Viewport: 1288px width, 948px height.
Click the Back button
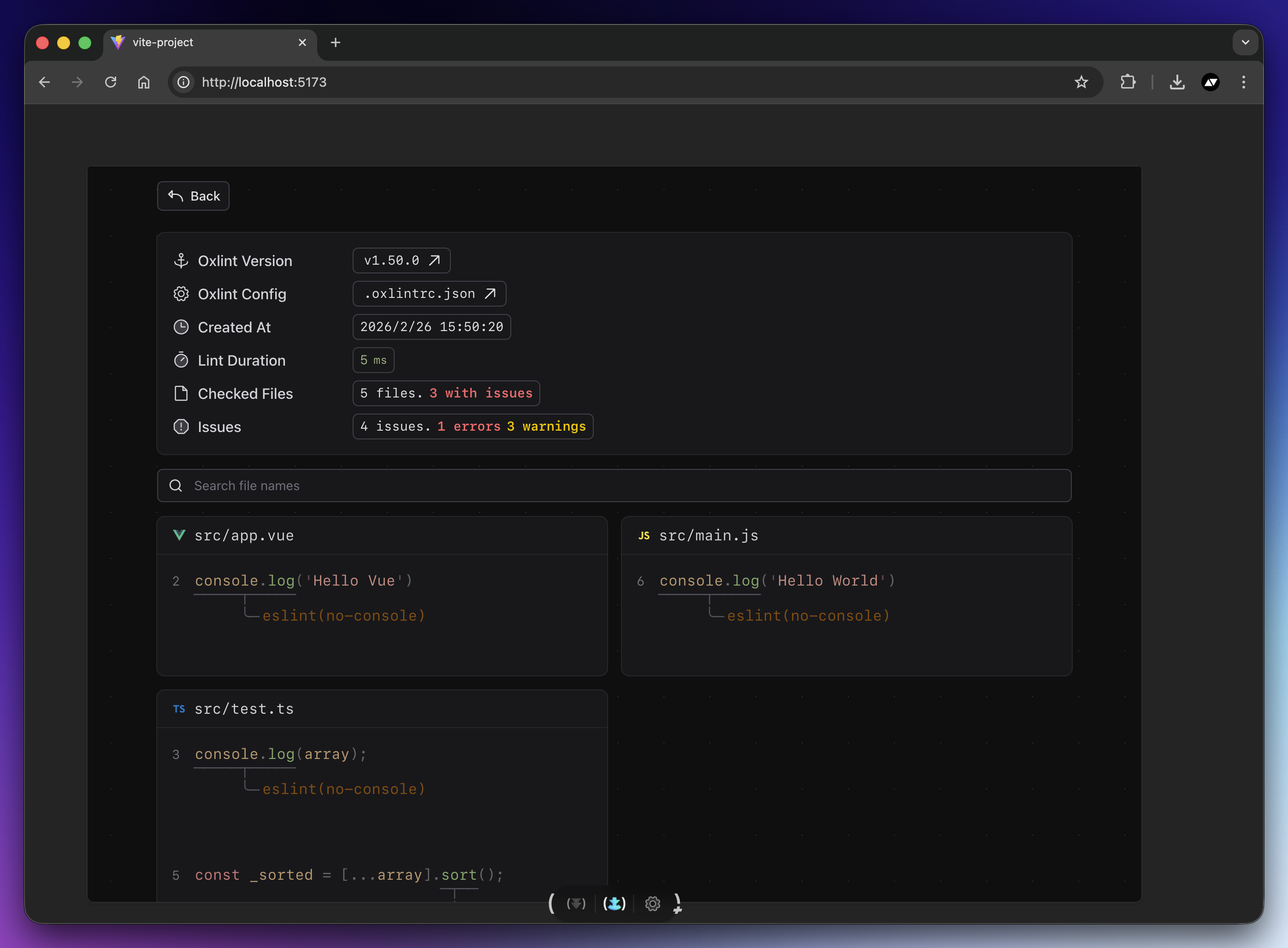coord(193,196)
